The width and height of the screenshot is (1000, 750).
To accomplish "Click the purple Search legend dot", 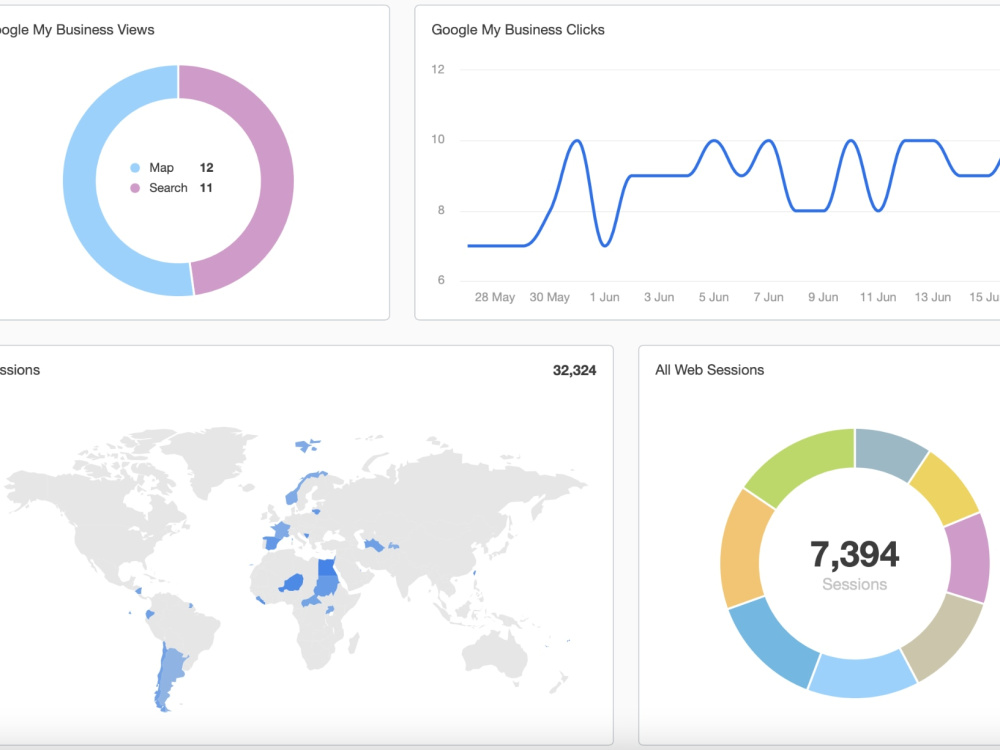I will (135, 188).
